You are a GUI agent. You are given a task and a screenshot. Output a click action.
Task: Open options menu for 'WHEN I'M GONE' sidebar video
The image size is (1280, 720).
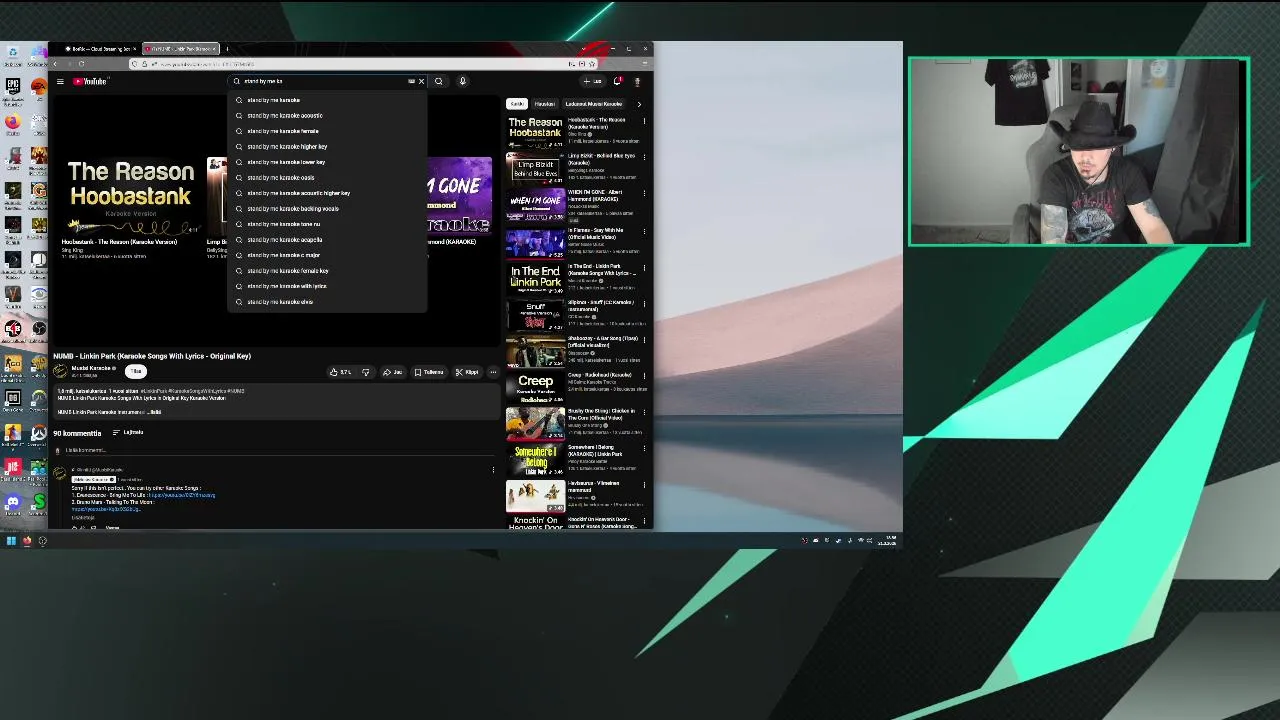coord(644,194)
